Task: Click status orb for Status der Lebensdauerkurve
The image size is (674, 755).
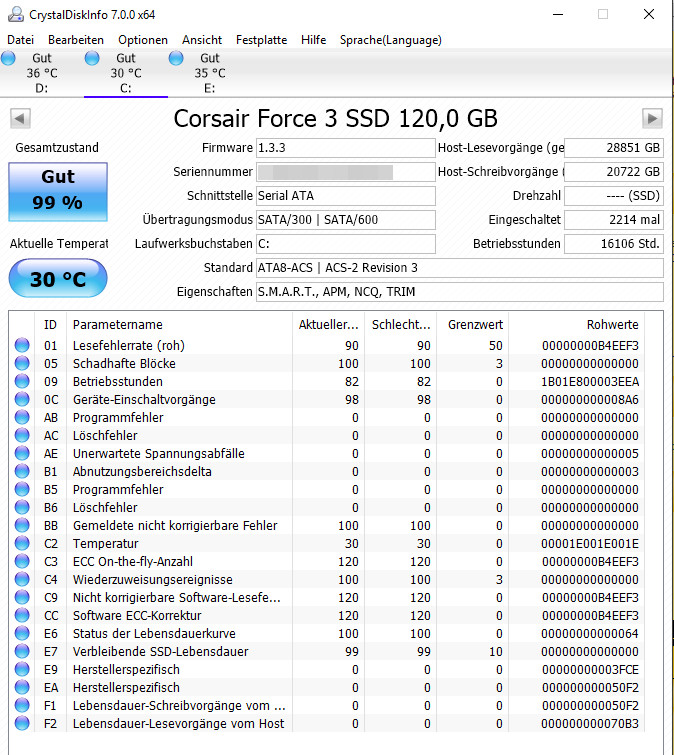Action: pos(22,633)
